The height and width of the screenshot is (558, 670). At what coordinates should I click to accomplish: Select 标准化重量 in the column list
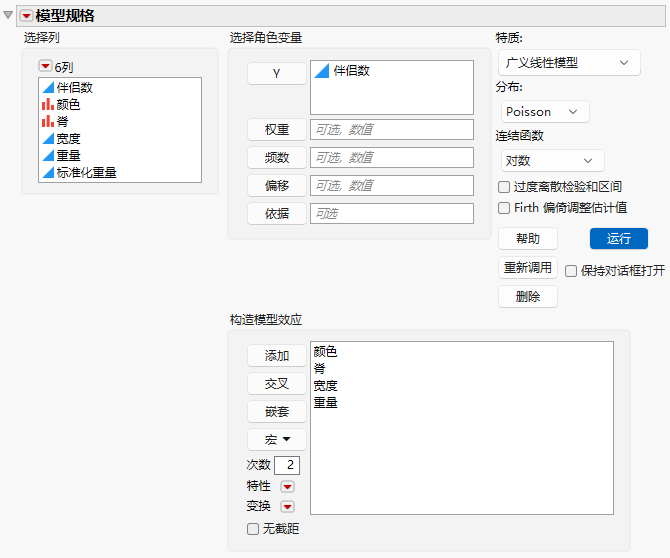point(87,173)
